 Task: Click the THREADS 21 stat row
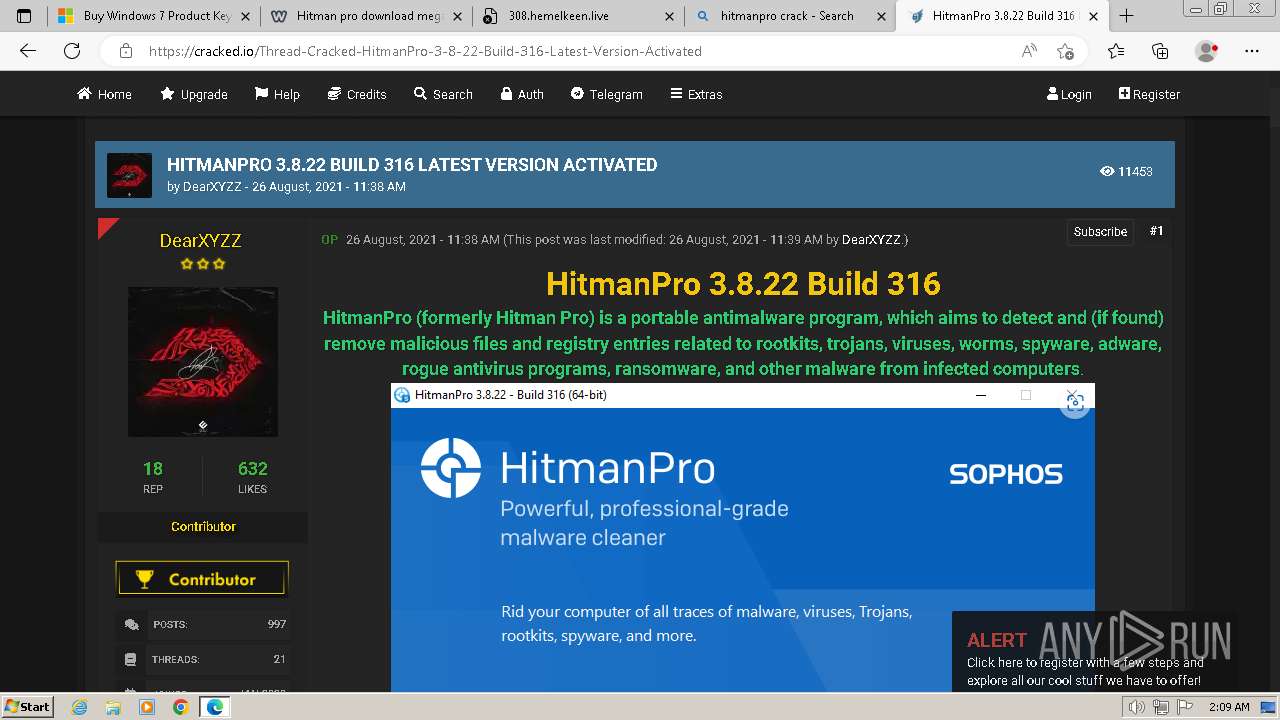[203, 660]
